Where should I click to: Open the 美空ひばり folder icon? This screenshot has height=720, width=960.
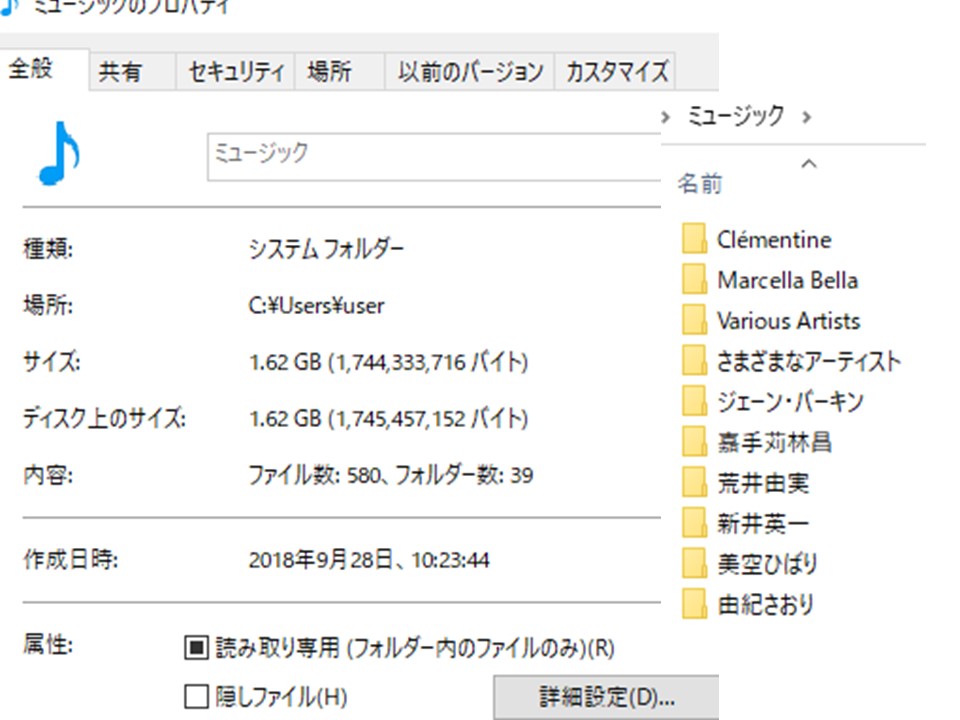(694, 564)
